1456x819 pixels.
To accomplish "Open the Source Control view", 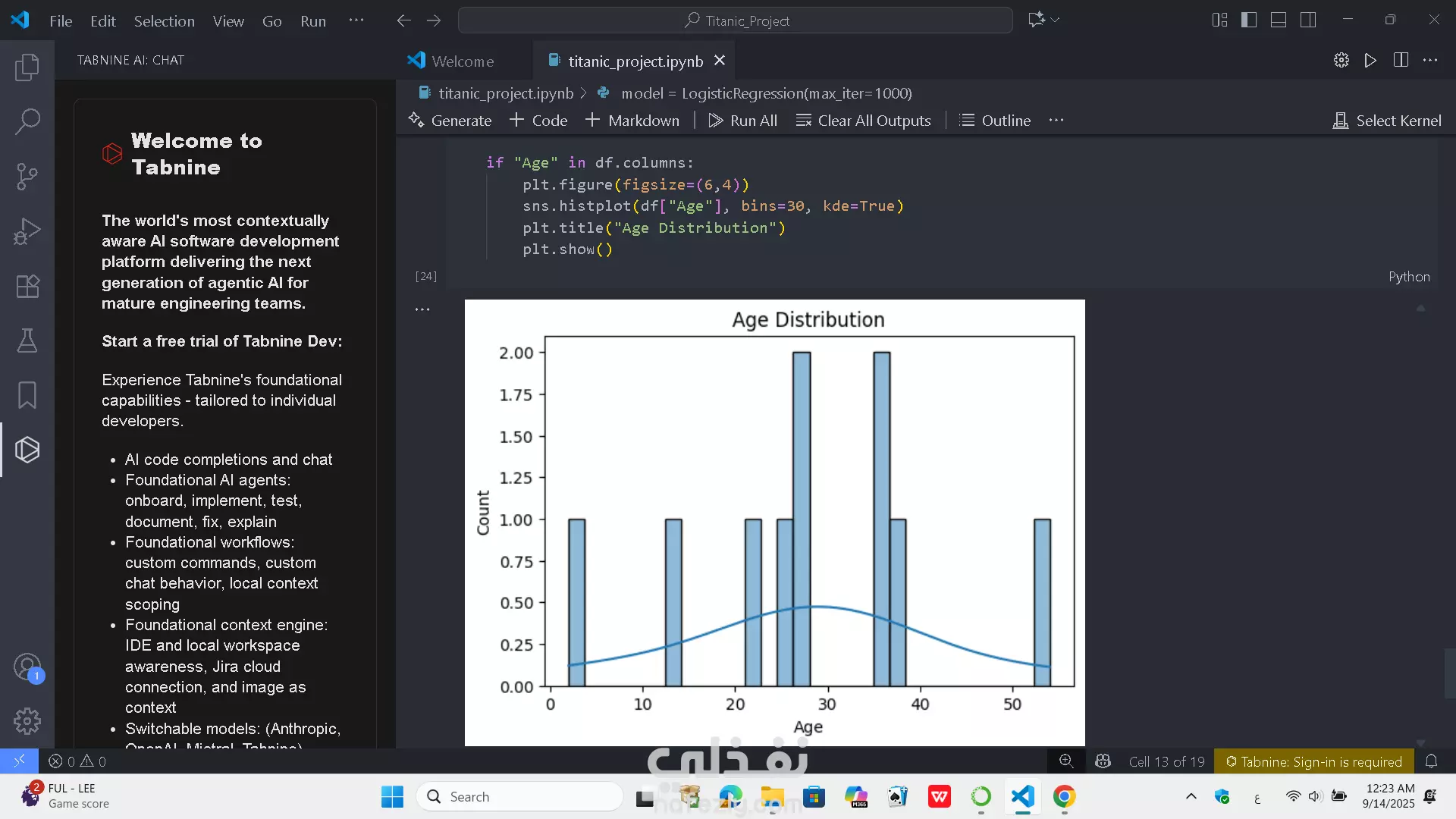I will (x=27, y=177).
